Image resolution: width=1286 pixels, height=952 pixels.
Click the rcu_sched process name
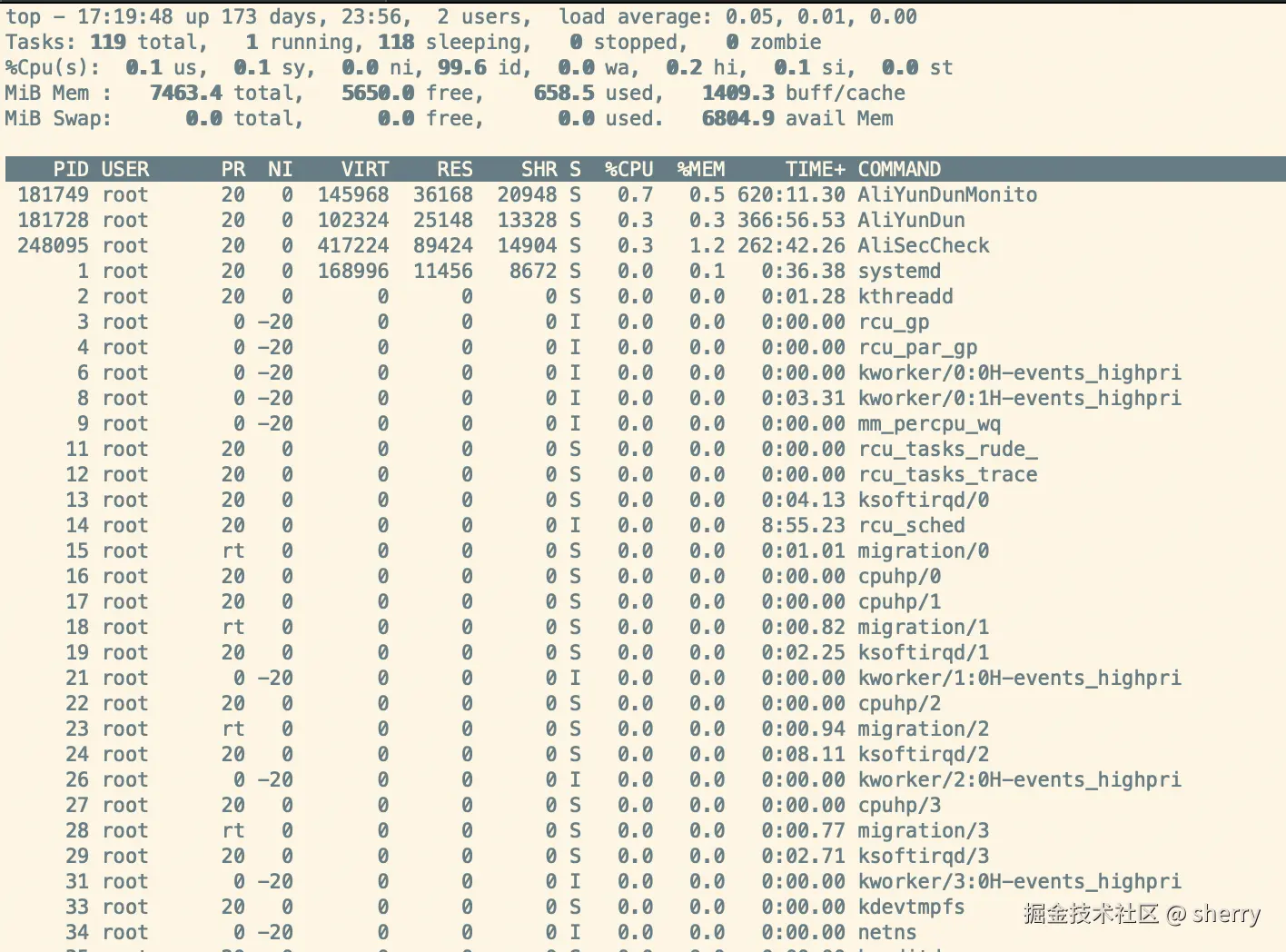[912, 525]
